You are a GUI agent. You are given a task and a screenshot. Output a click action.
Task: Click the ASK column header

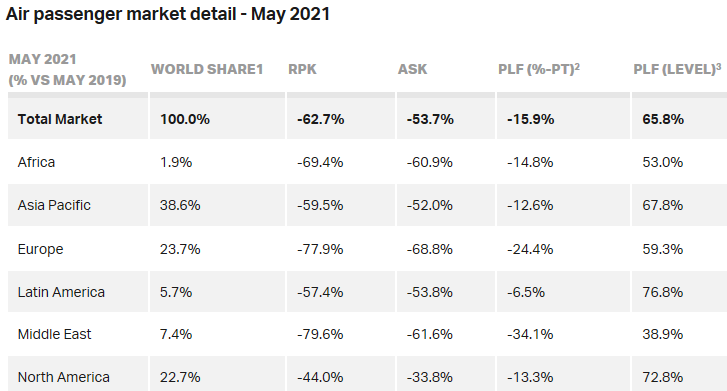pyautogui.click(x=412, y=69)
